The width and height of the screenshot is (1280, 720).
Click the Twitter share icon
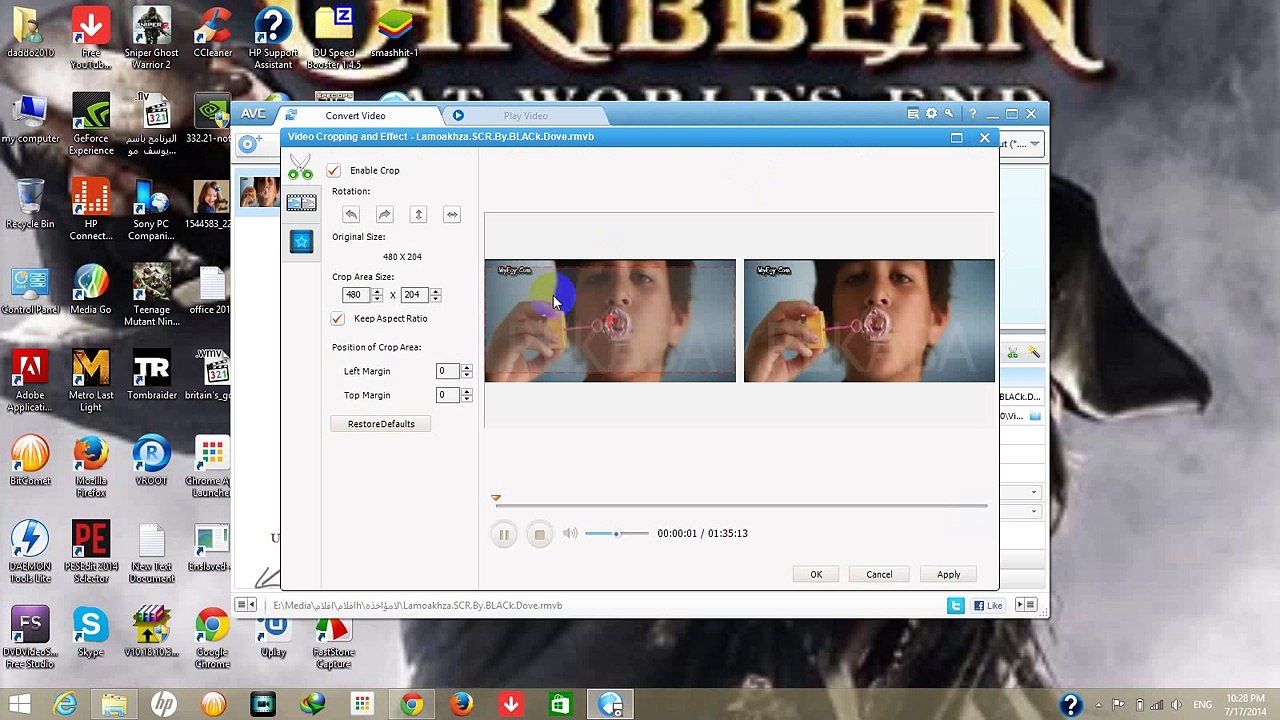click(x=956, y=605)
